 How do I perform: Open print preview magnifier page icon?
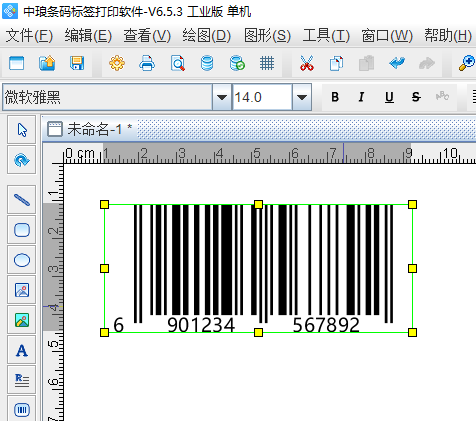pyautogui.click(x=177, y=63)
